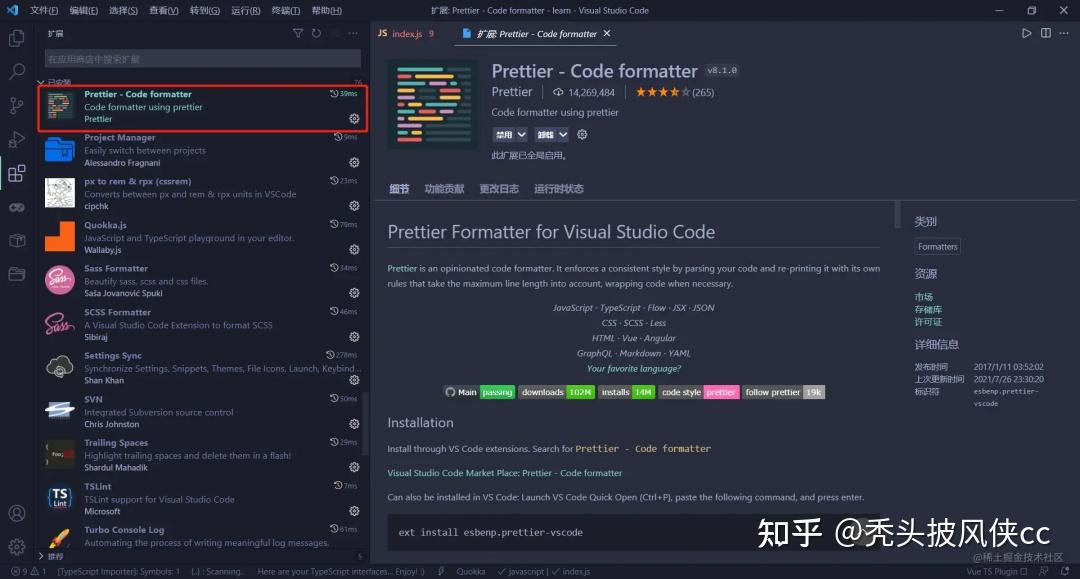
Task: Refresh the extensions list
Action: (316, 33)
